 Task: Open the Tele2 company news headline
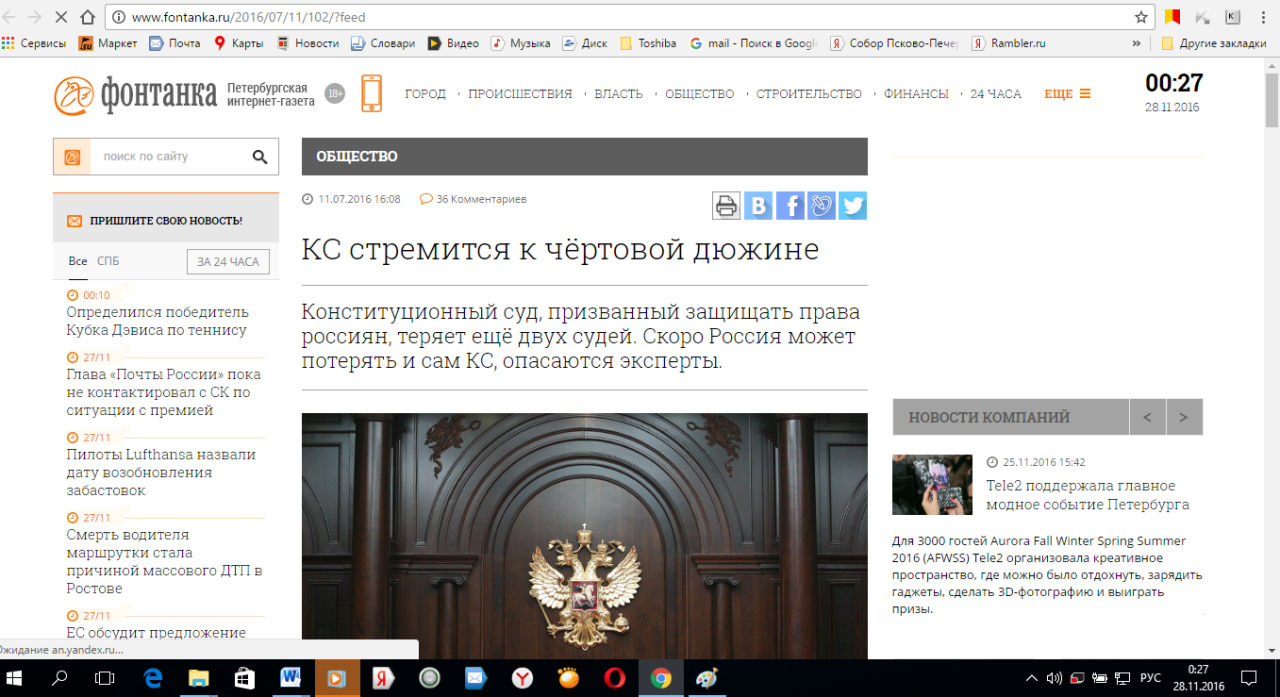[x=1088, y=495]
